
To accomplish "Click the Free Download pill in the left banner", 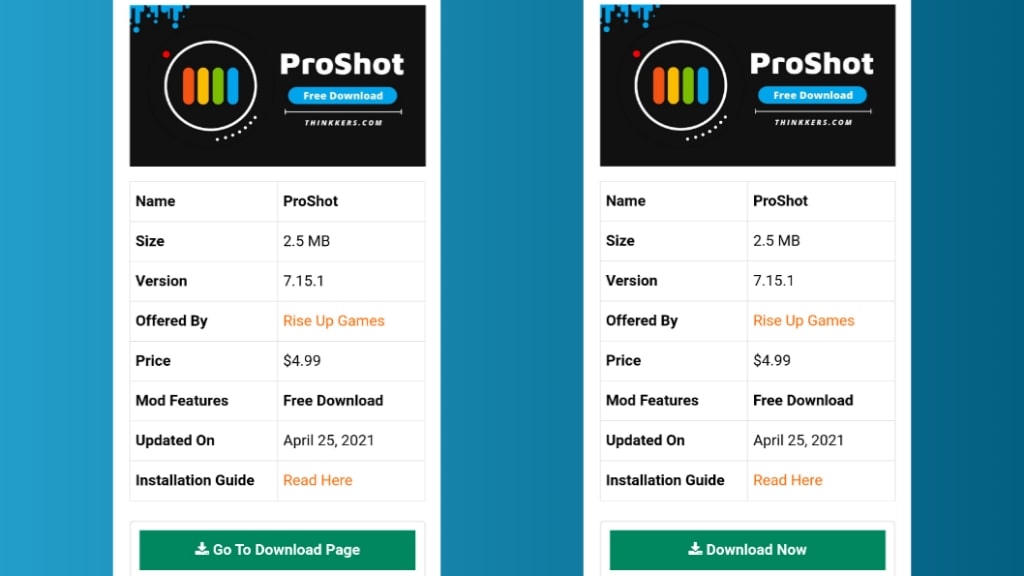I will pyautogui.click(x=342, y=96).
